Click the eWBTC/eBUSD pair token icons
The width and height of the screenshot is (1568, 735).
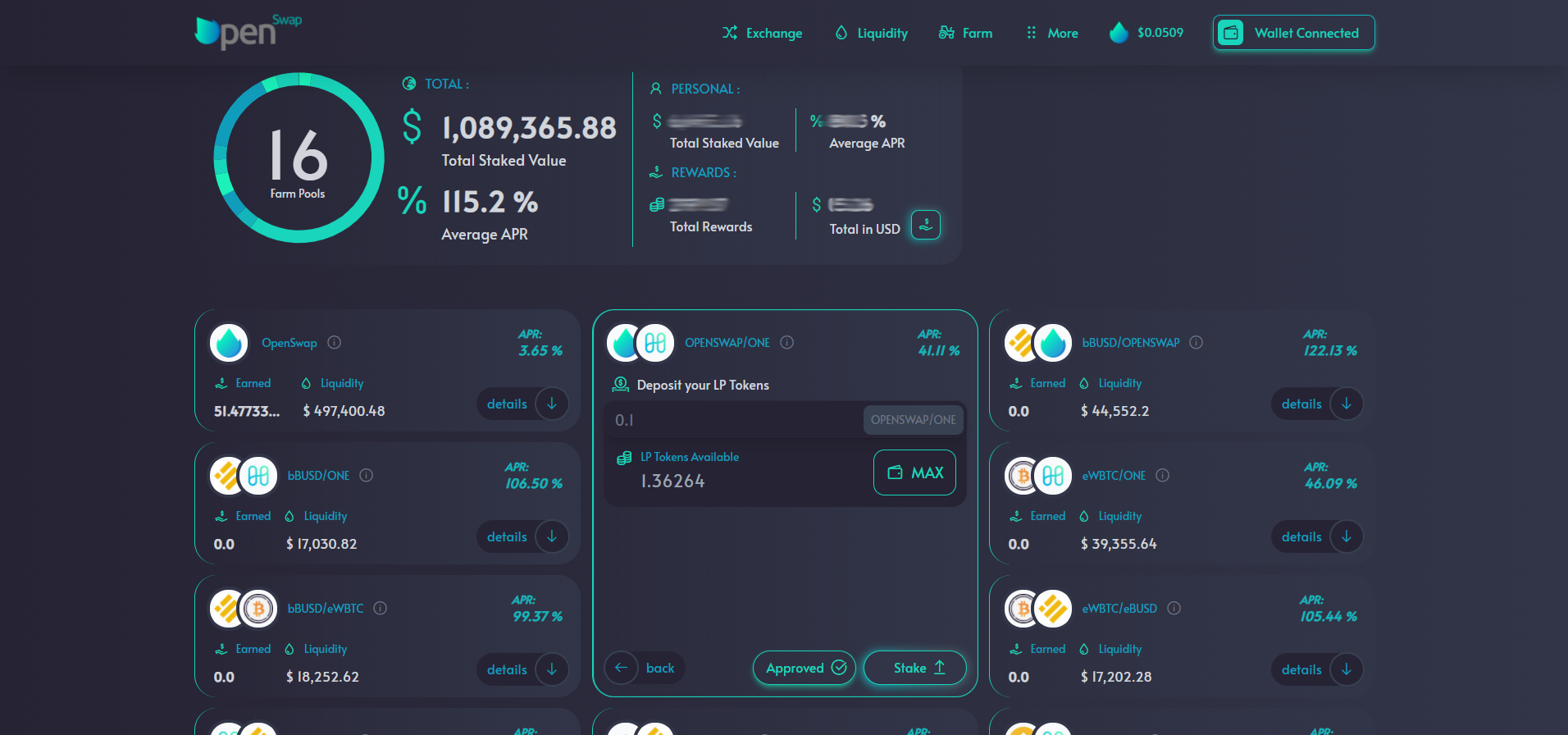[1038, 609]
